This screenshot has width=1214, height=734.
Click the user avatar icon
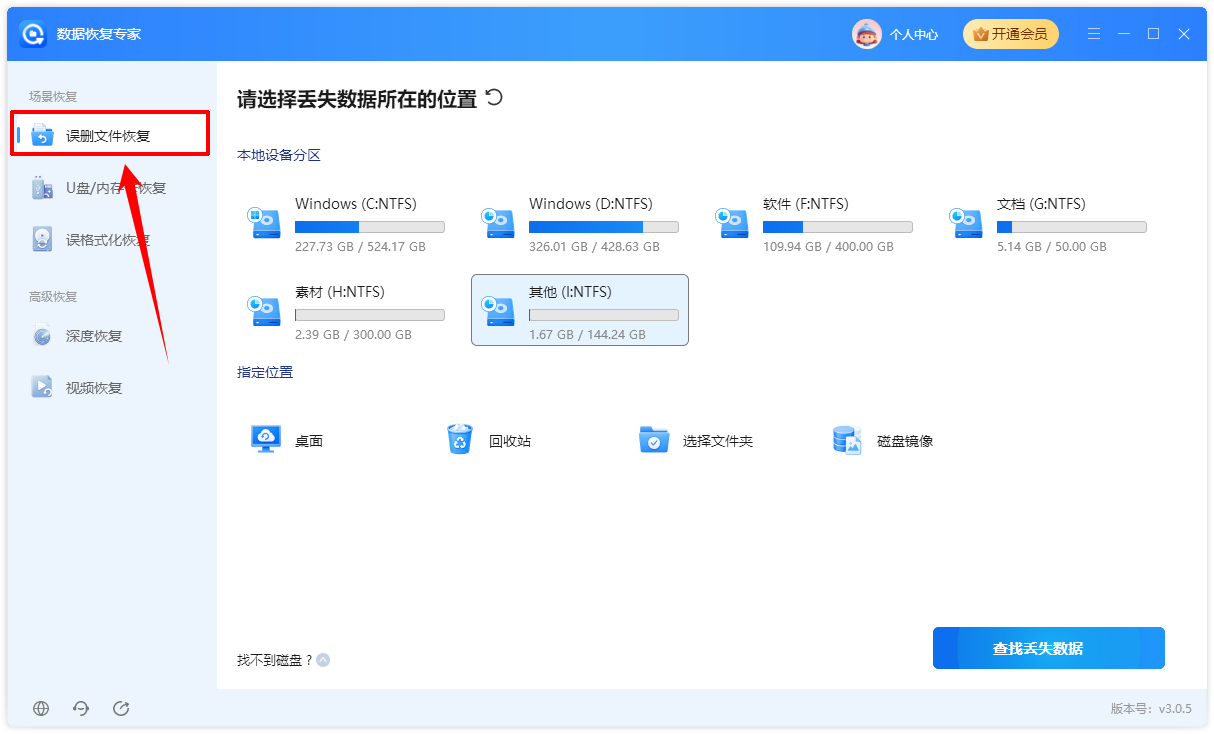point(867,34)
